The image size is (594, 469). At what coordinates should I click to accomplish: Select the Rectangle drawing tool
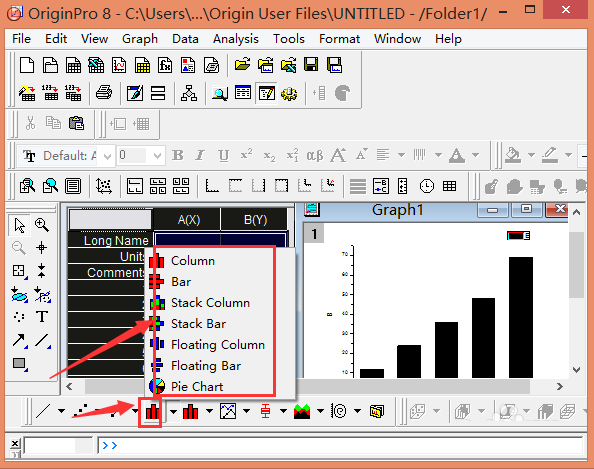19,364
